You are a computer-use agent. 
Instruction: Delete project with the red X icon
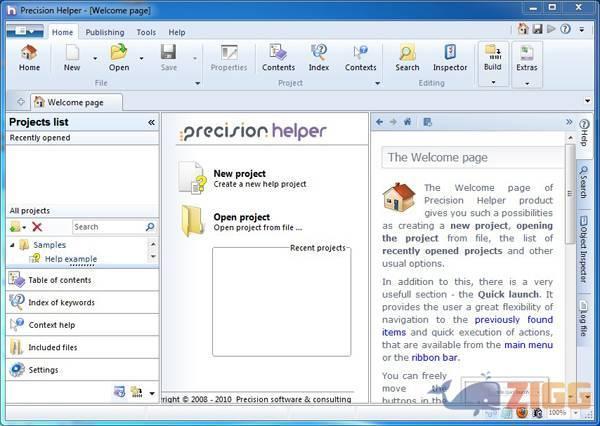click(x=37, y=227)
